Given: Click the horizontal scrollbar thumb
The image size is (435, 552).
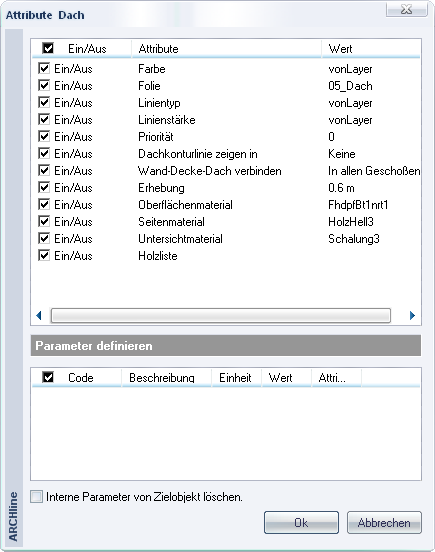Looking at the screenshot, I should pyautogui.click(x=221, y=315).
